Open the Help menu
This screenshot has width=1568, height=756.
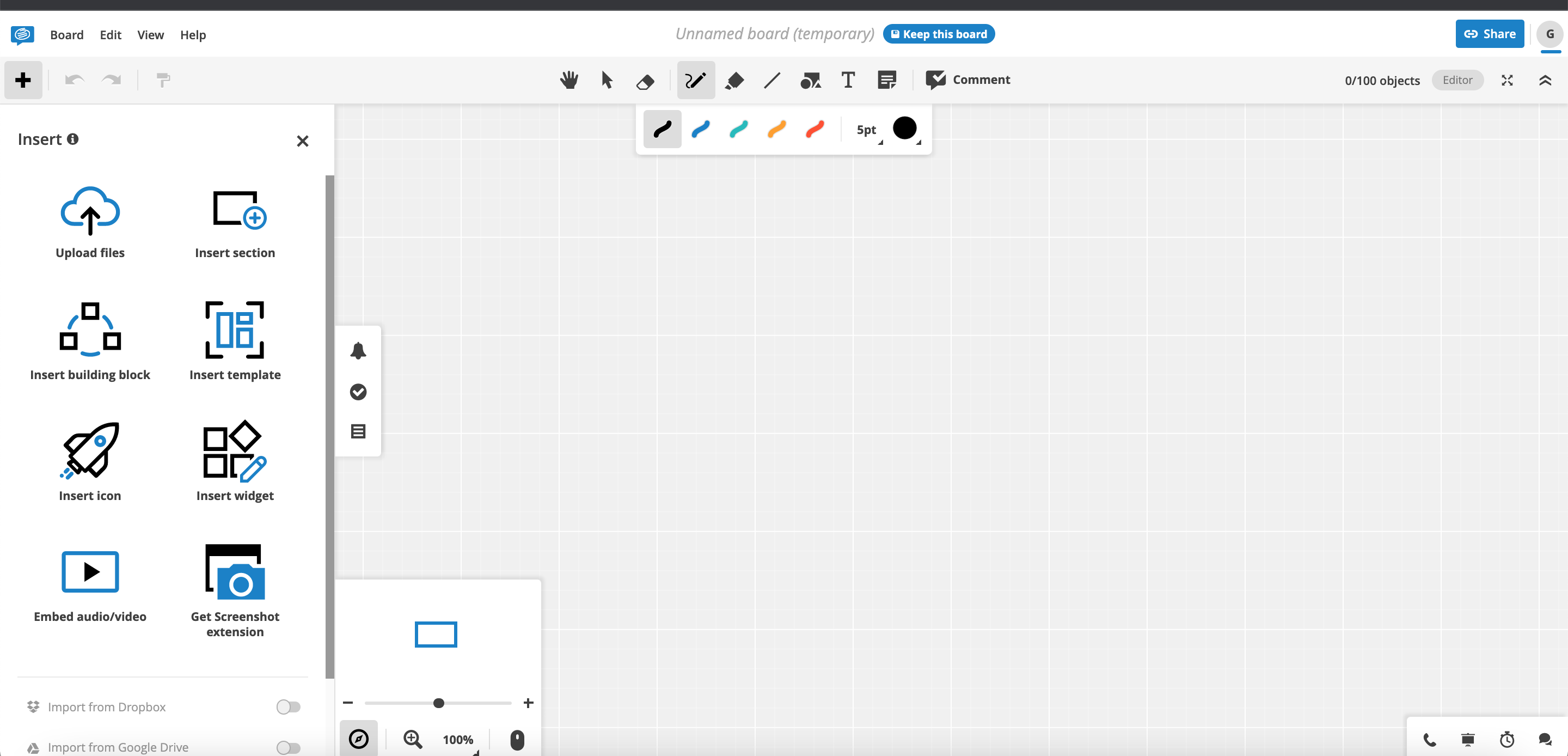tap(193, 35)
